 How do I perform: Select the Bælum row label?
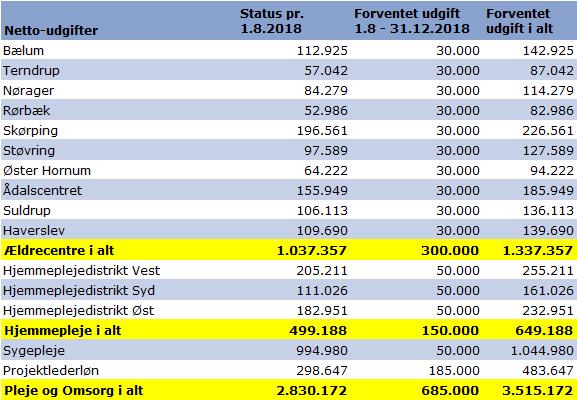tap(24, 50)
